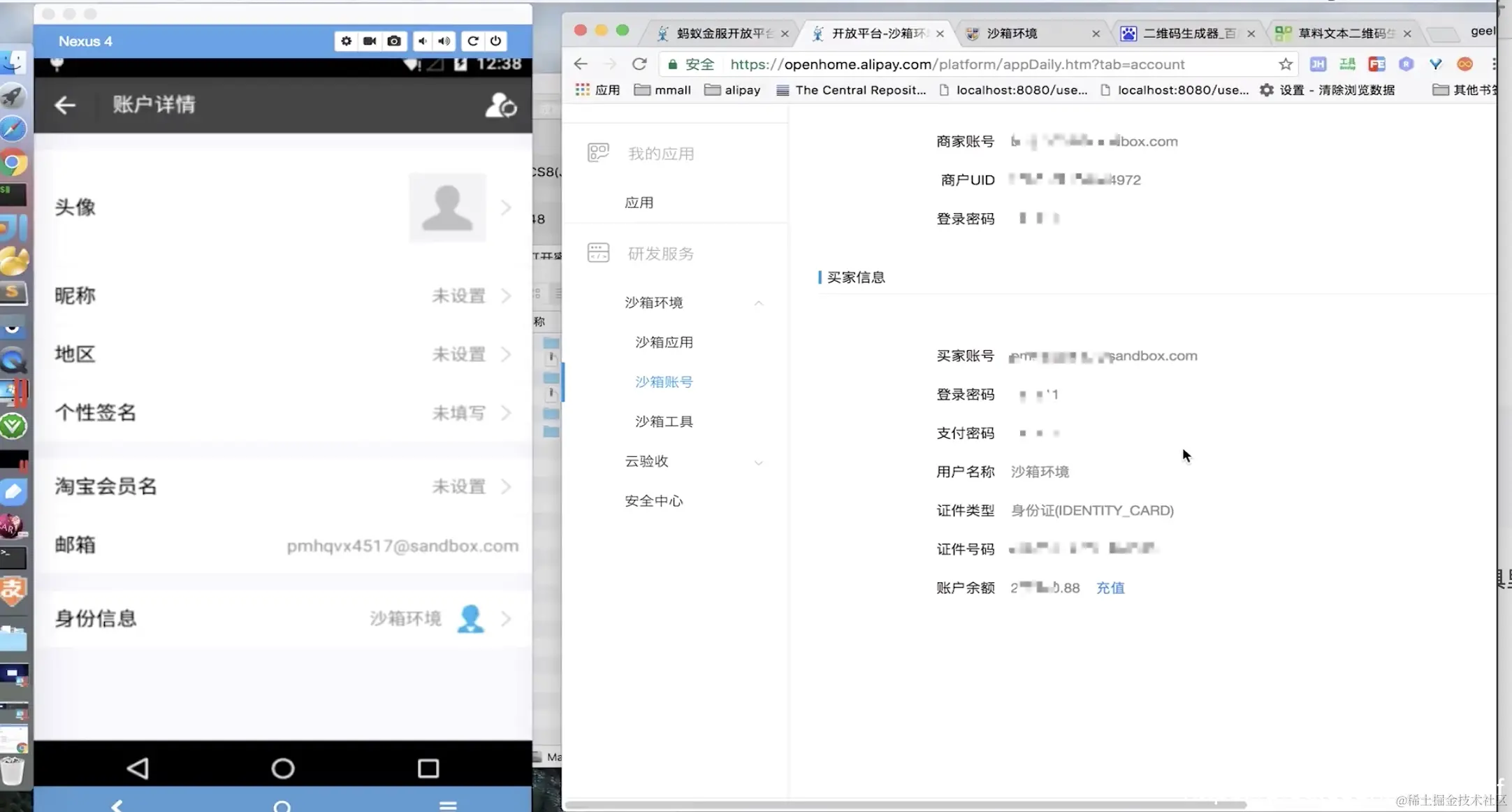Open emulator settings gear in Nexus 4 toolbar

pyautogui.click(x=346, y=41)
